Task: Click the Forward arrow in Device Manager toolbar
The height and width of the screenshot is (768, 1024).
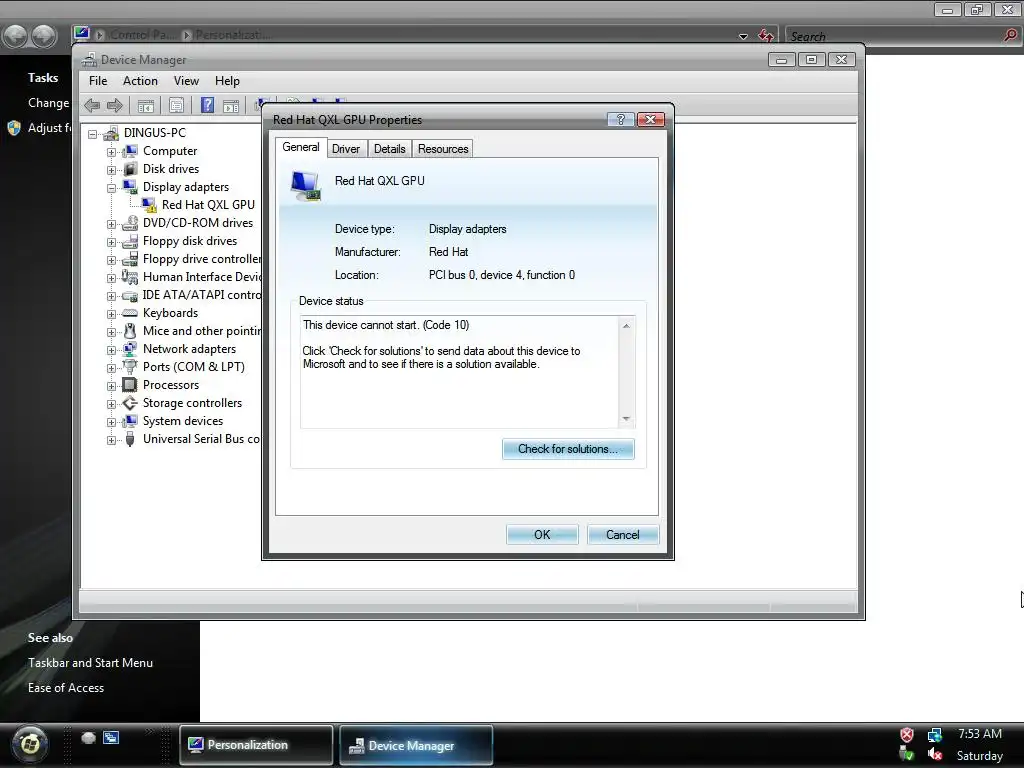Action: 115,105
